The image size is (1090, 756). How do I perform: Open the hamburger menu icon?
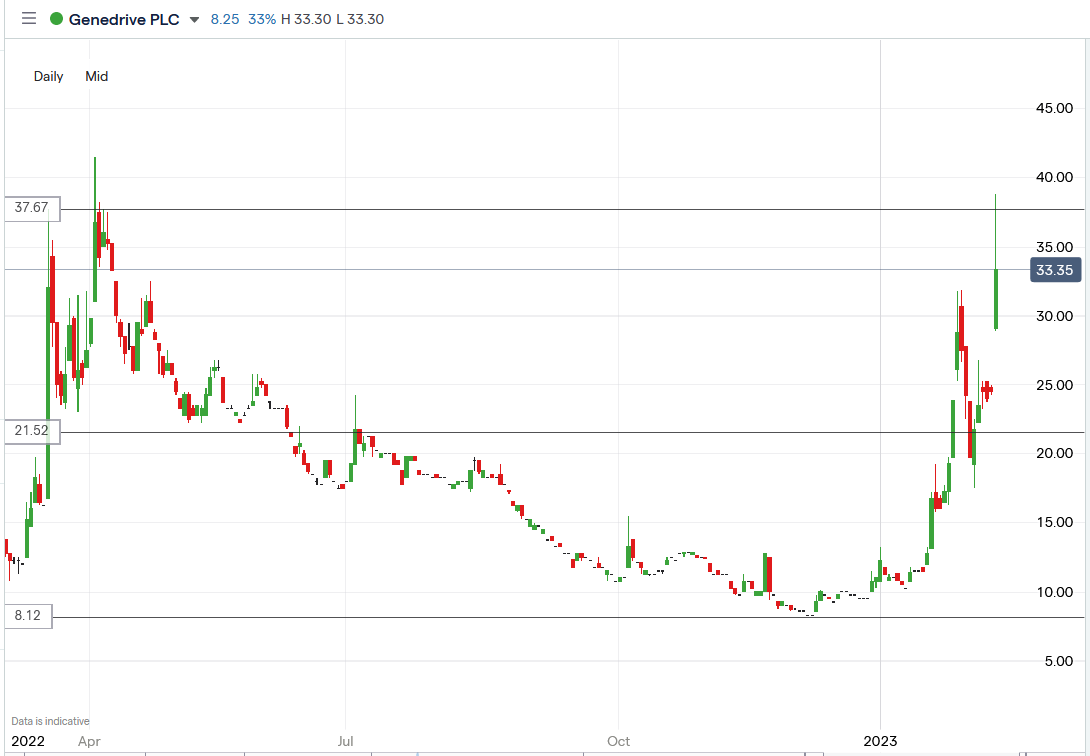29,19
